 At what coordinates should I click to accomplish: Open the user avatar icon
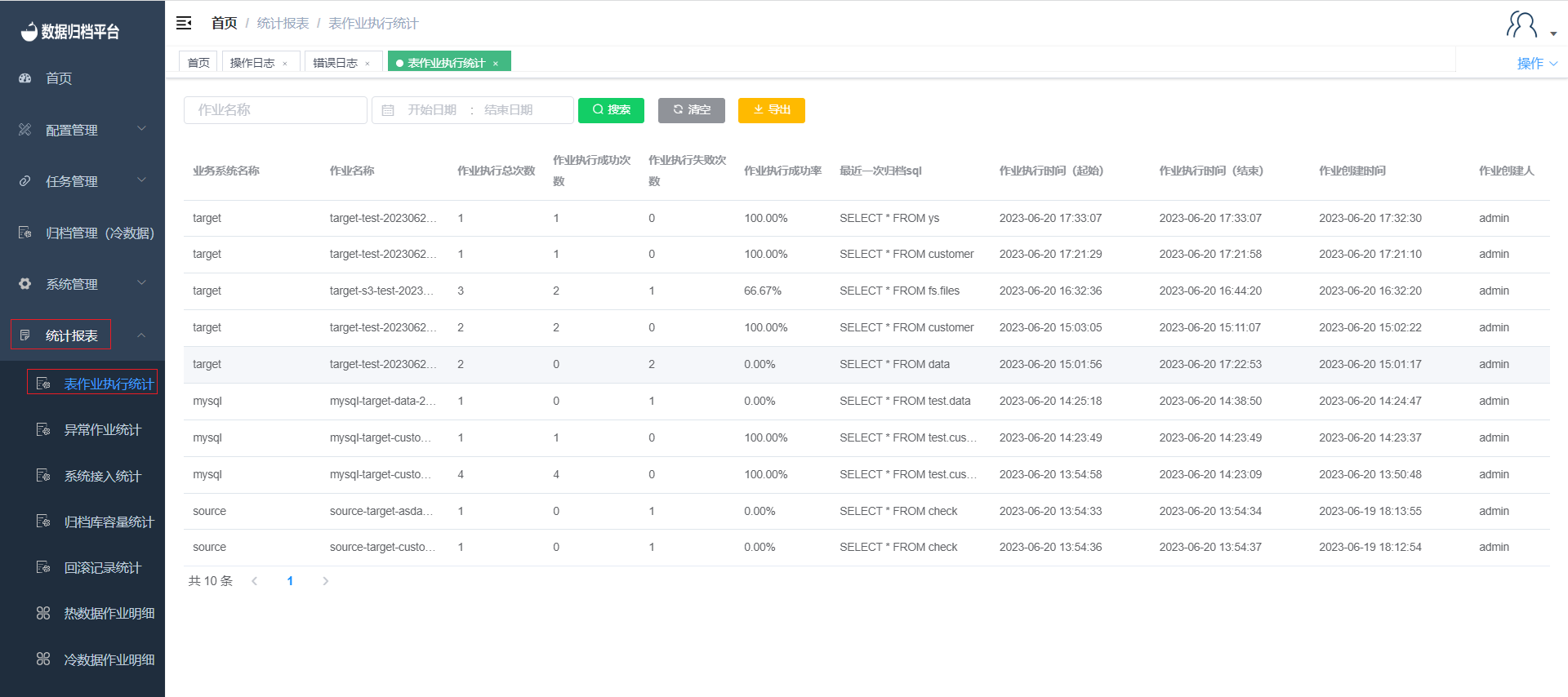pyautogui.click(x=1521, y=24)
